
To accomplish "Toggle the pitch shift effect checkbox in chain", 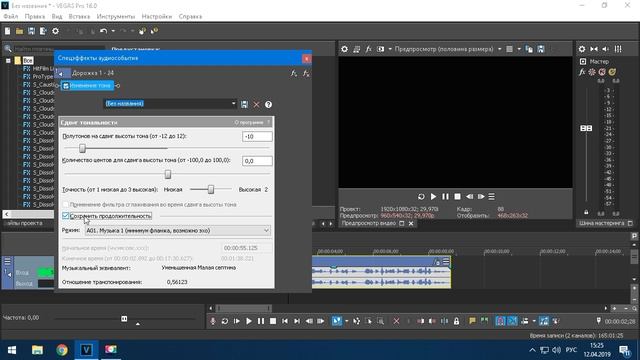I will [66, 86].
